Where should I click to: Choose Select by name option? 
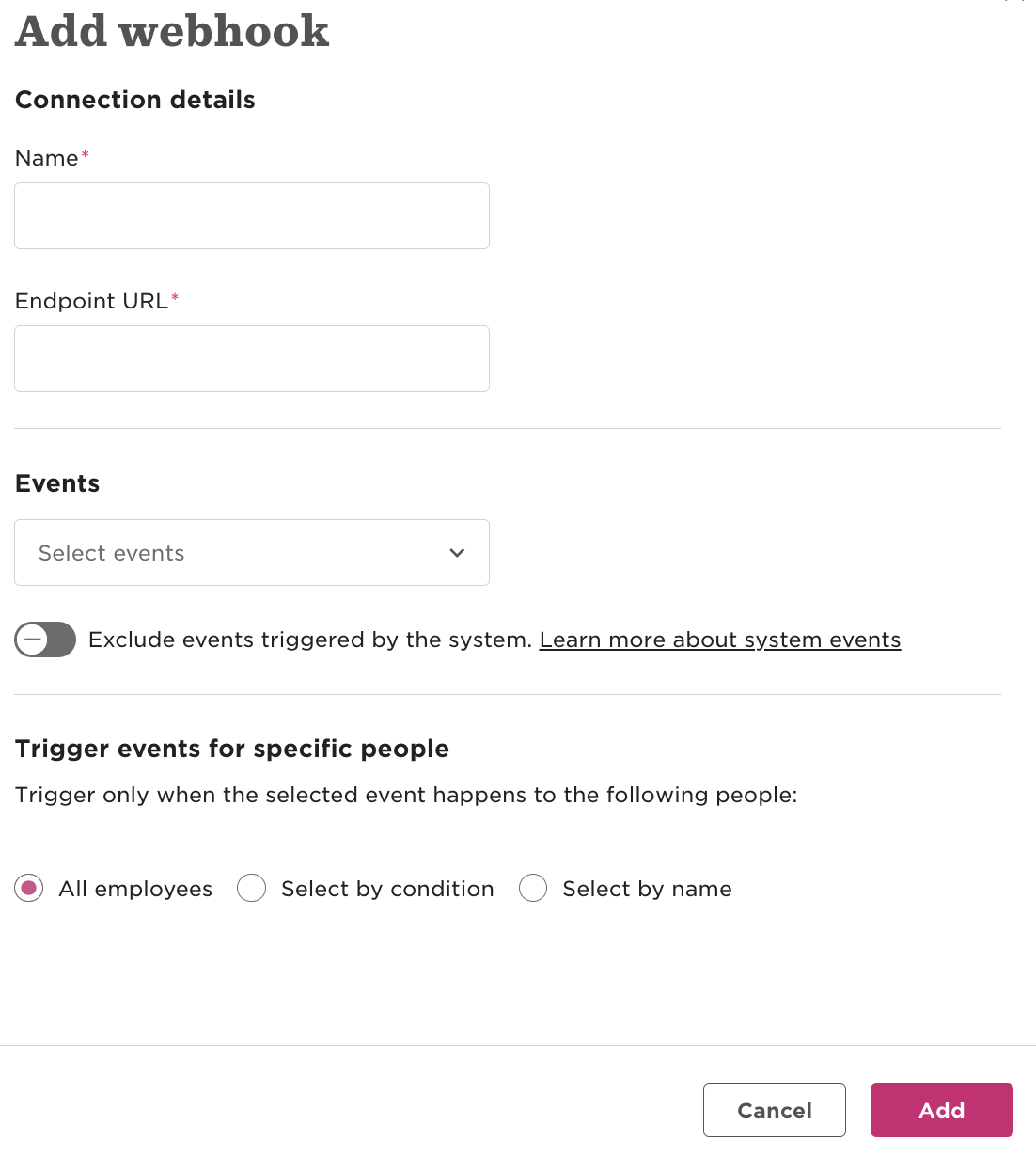(x=533, y=888)
